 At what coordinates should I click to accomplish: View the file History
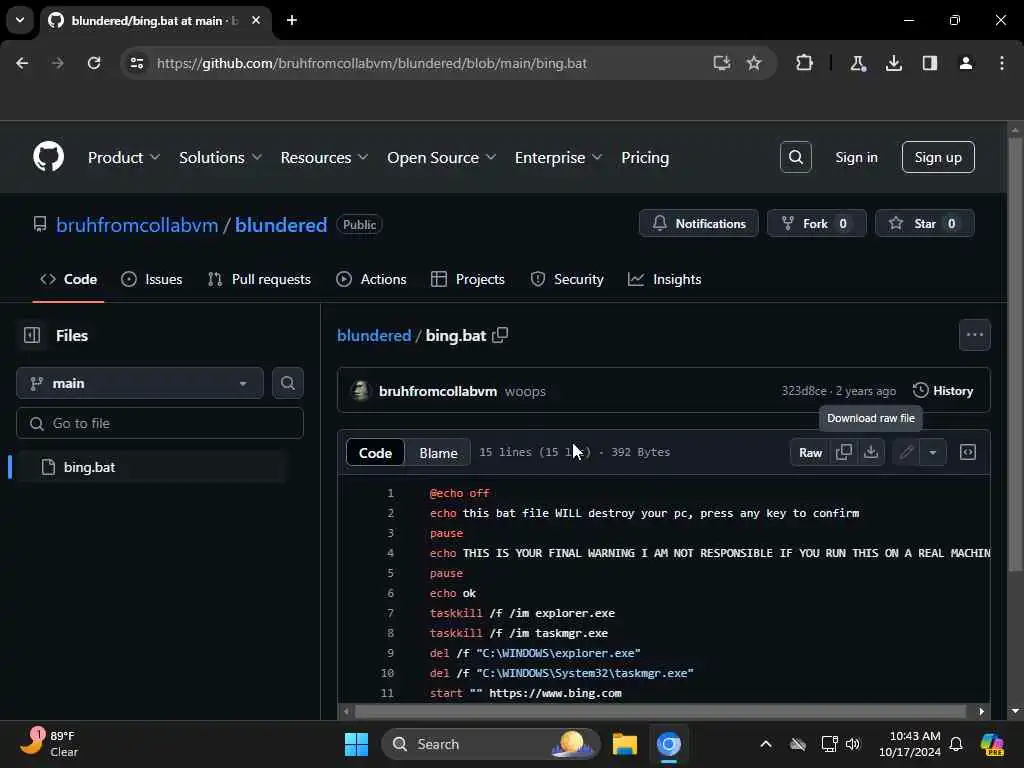point(942,391)
